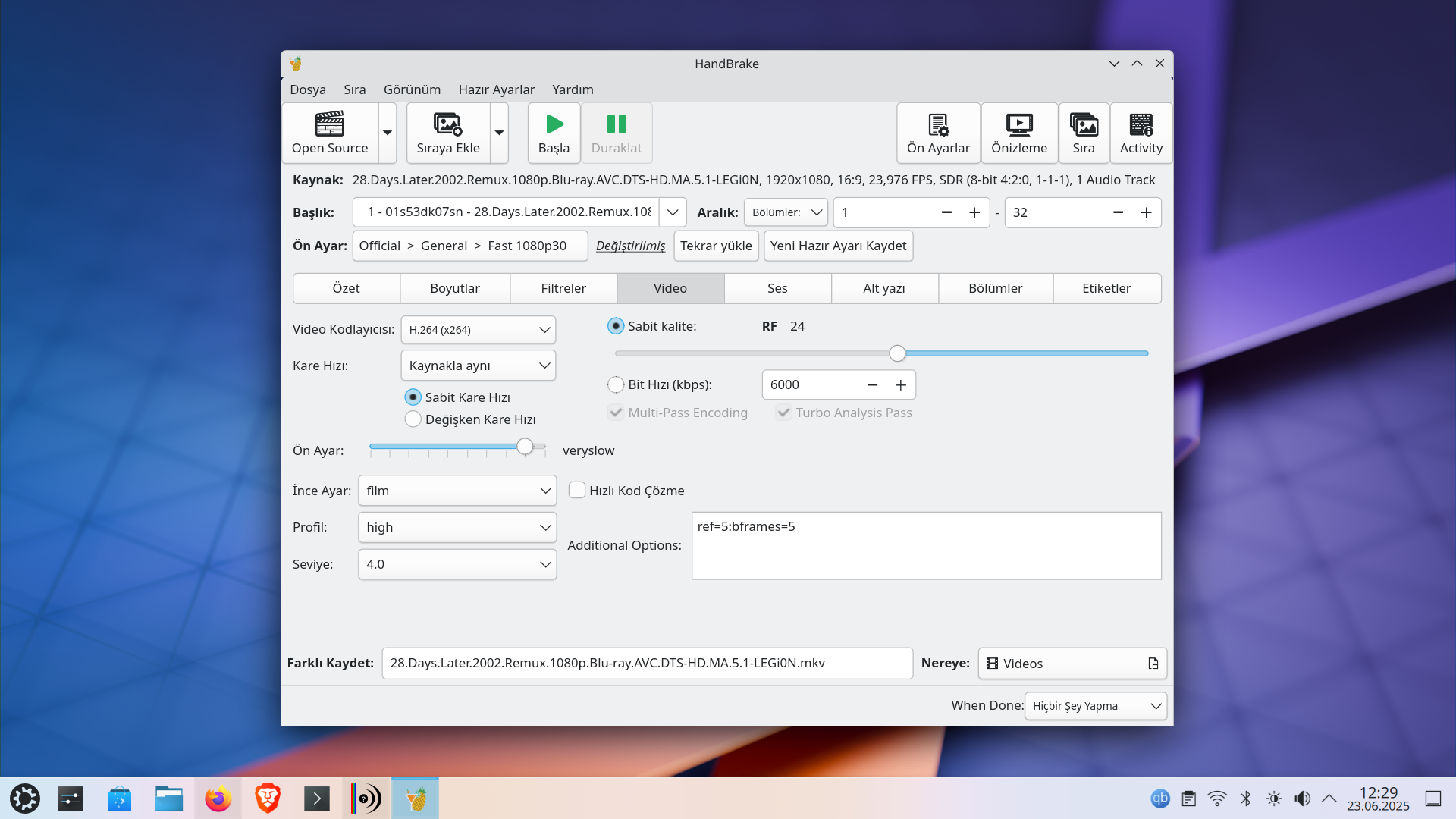1456x819 pixels.
Task: Decrease the starting chapter value
Action: (x=946, y=212)
